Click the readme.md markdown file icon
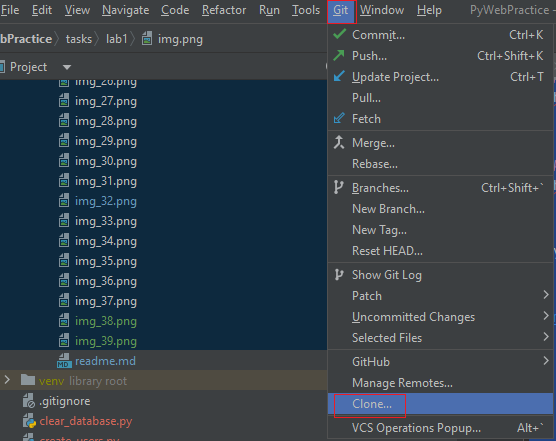Viewport: 556px width, 441px height. (64, 361)
